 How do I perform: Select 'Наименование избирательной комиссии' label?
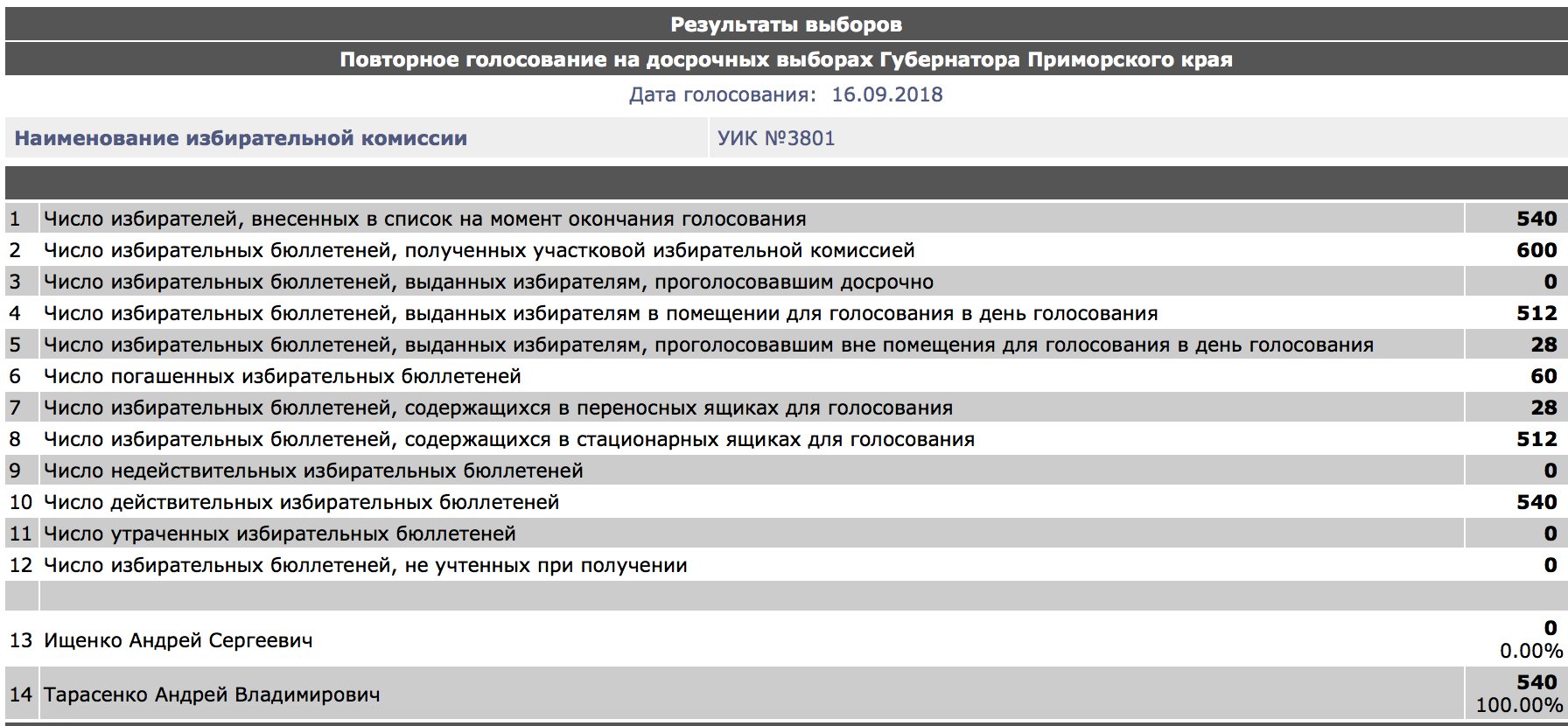pyautogui.click(x=241, y=138)
